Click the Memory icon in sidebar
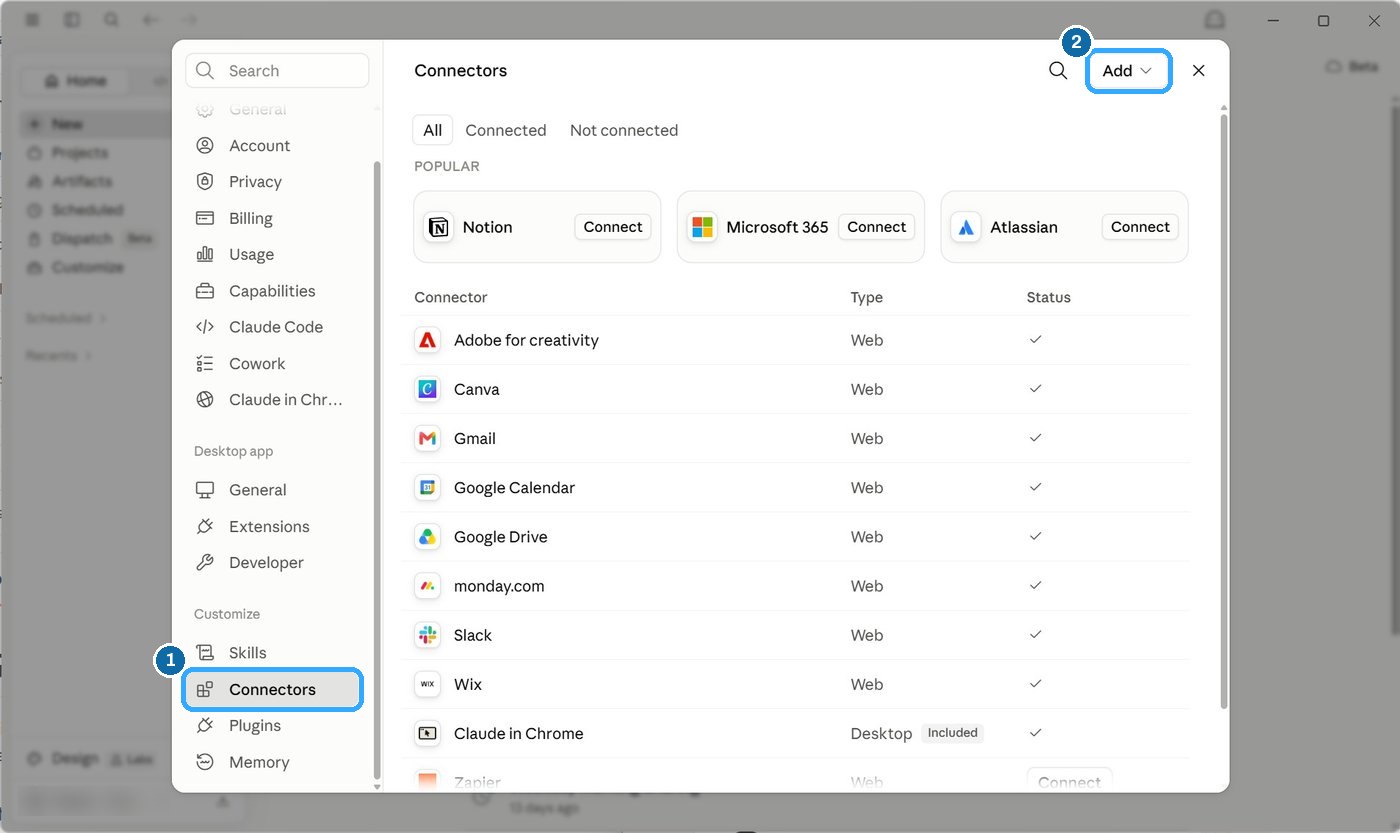Image resolution: width=1400 pixels, height=833 pixels. (205, 762)
